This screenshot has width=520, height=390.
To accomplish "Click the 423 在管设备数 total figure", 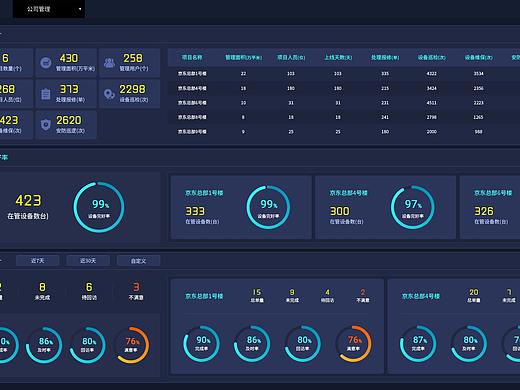I will point(28,201).
